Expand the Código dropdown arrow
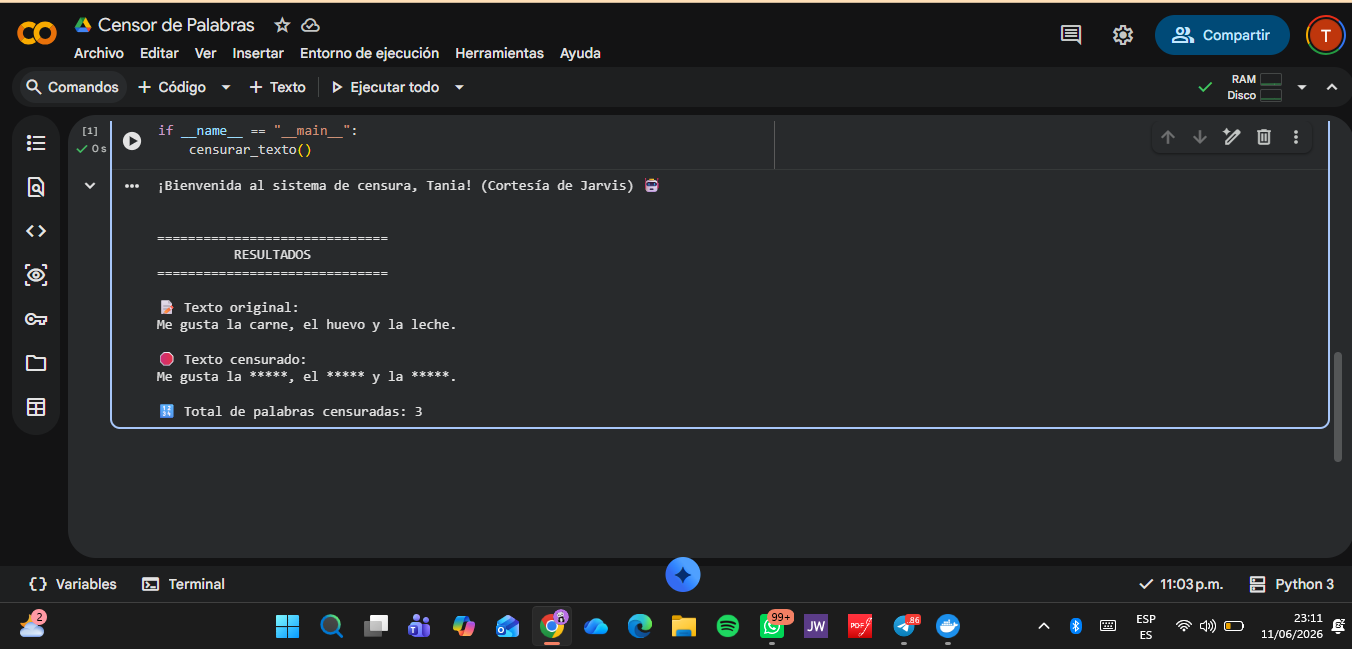1352x649 pixels. point(226,87)
